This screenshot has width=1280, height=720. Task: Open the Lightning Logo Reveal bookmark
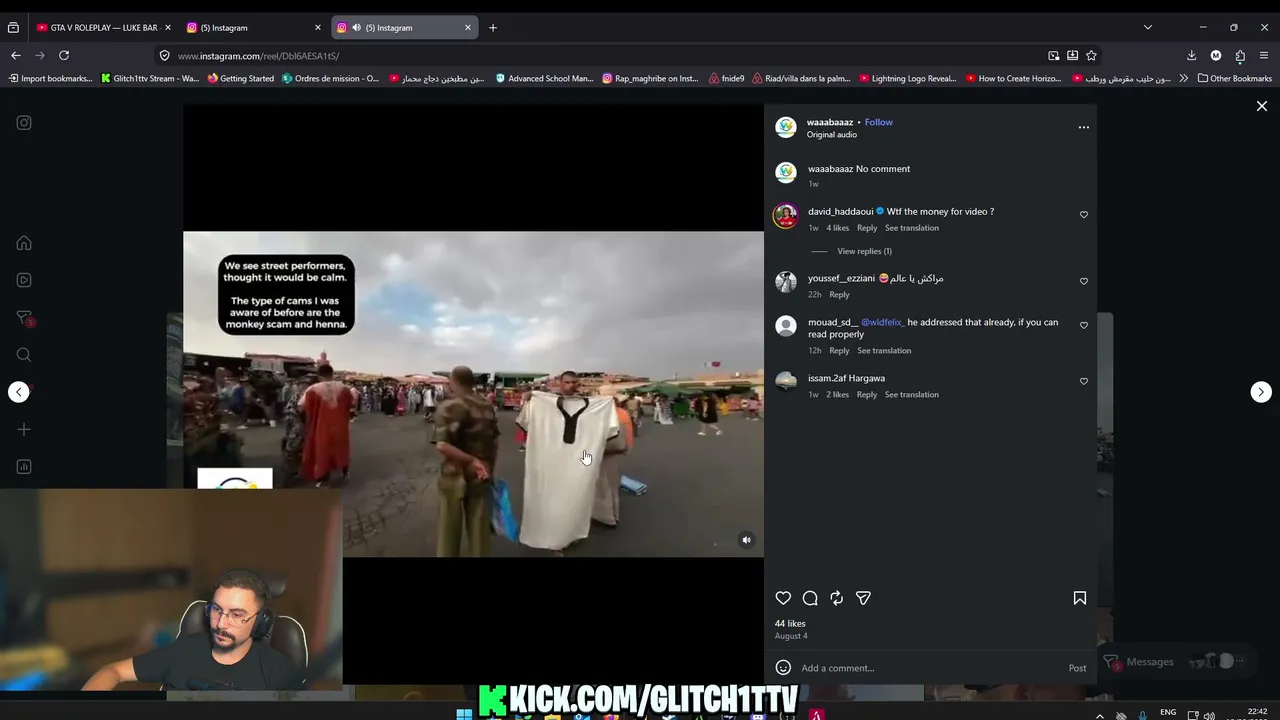click(x=907, y=78)
